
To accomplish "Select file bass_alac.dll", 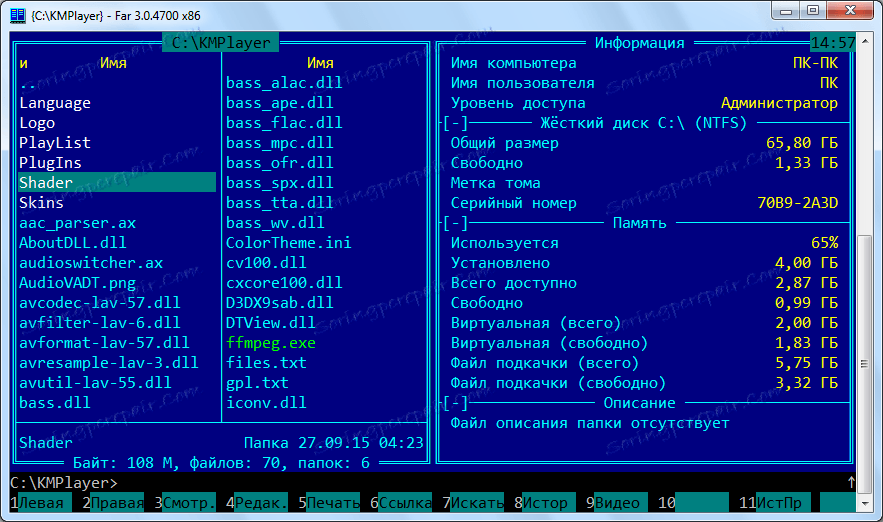I will coord(284,83).
